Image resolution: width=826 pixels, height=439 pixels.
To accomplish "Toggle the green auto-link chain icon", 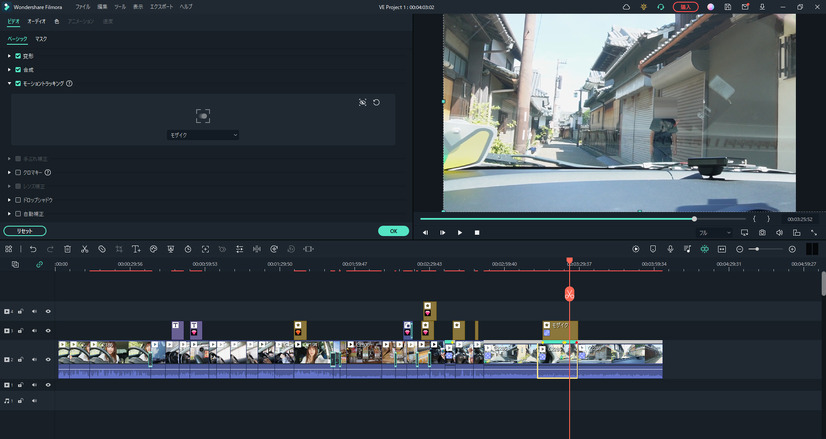I will [39, 265].
